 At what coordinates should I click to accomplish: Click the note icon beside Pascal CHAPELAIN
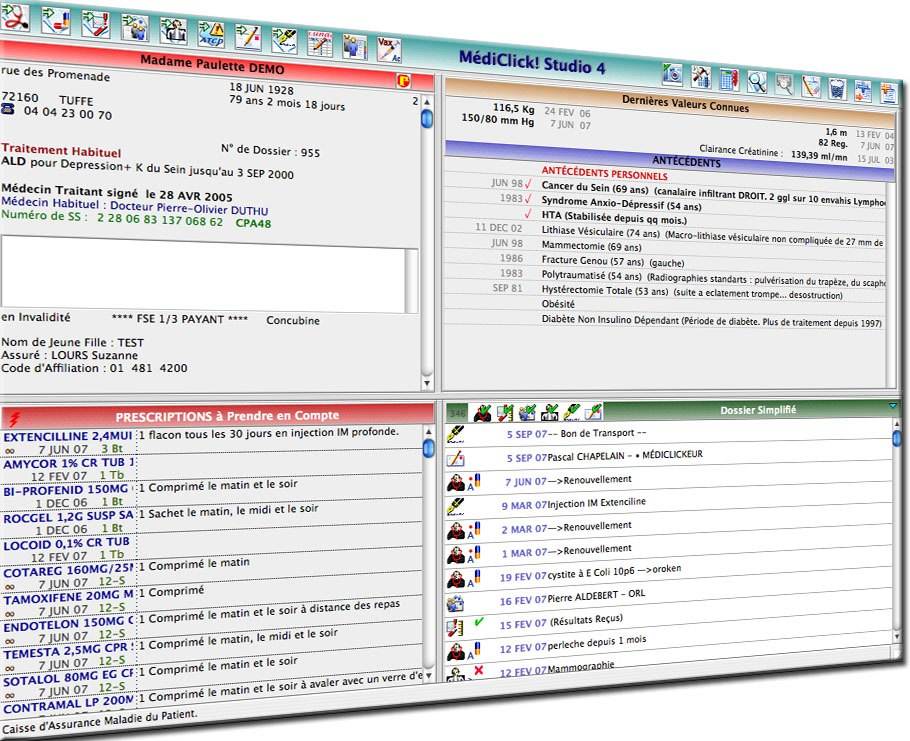click(x=456, y=459)
